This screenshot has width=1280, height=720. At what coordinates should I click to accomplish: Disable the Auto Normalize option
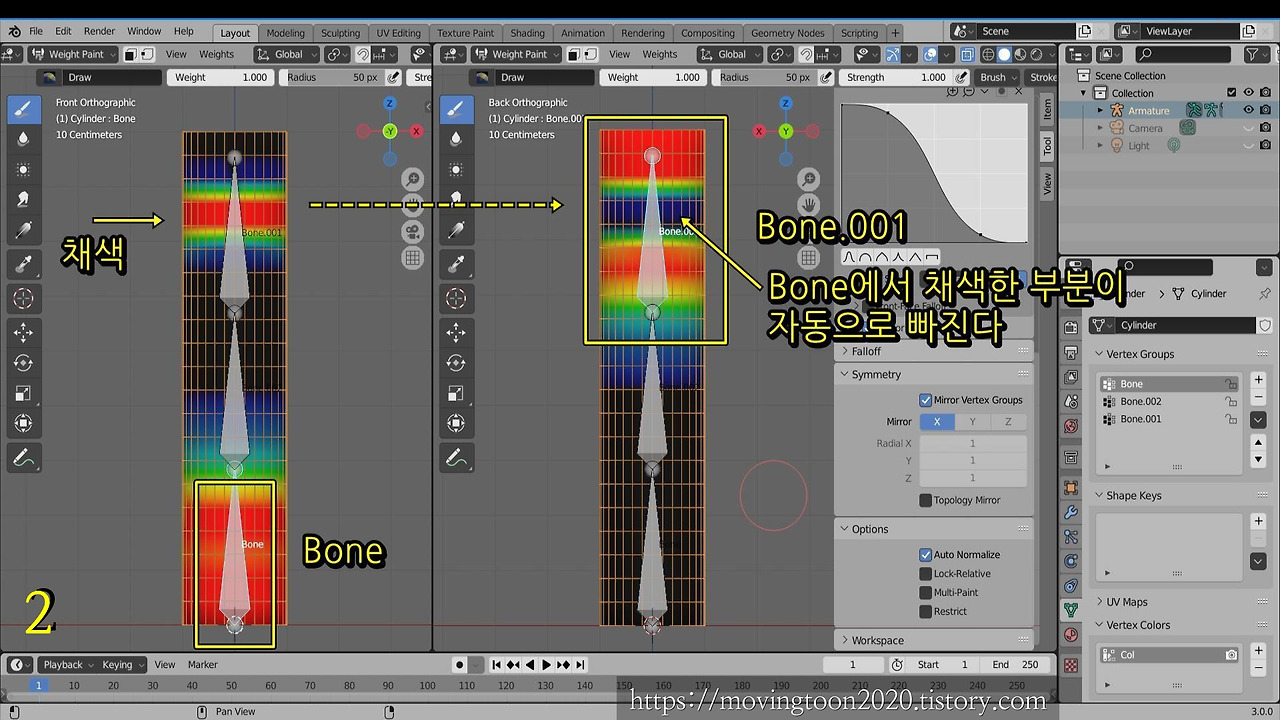[925, 554]
